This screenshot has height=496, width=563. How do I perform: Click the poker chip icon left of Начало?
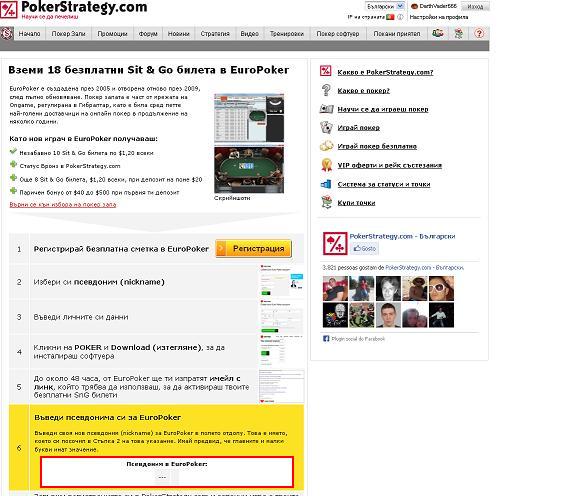pyautogui.click(x=6, y=33)
